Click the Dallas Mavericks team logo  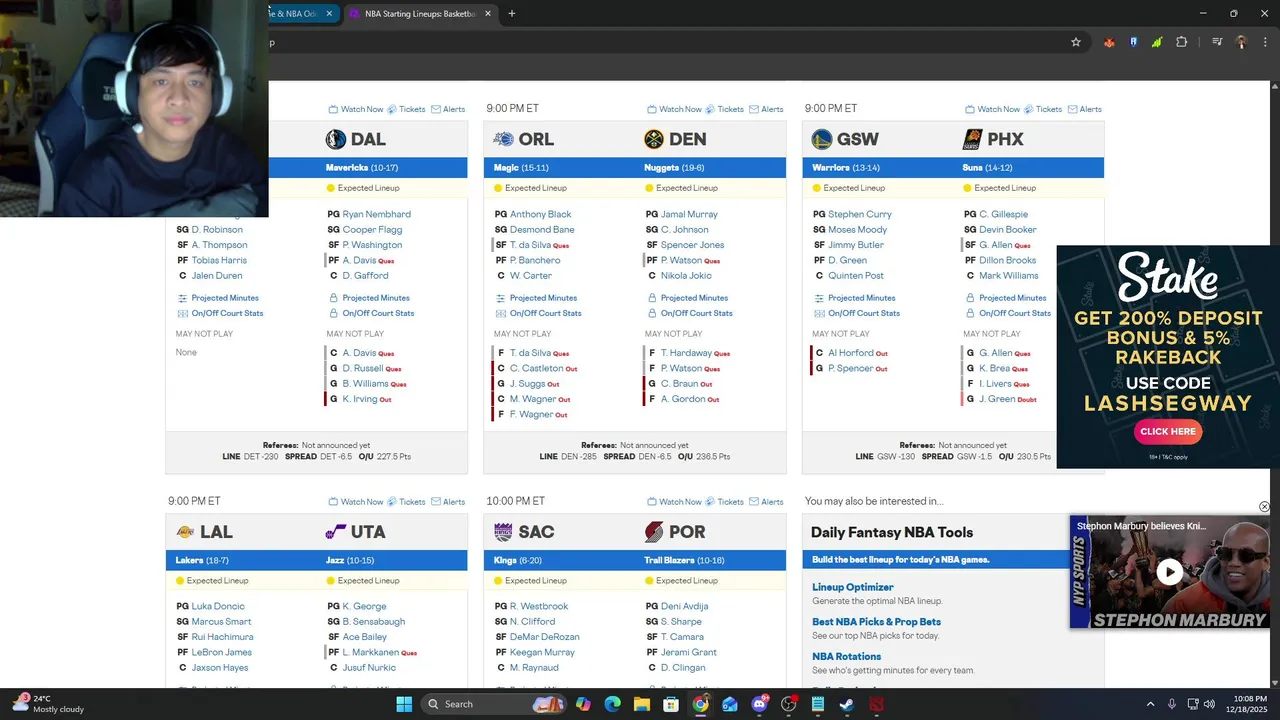(x=335, y=139)
